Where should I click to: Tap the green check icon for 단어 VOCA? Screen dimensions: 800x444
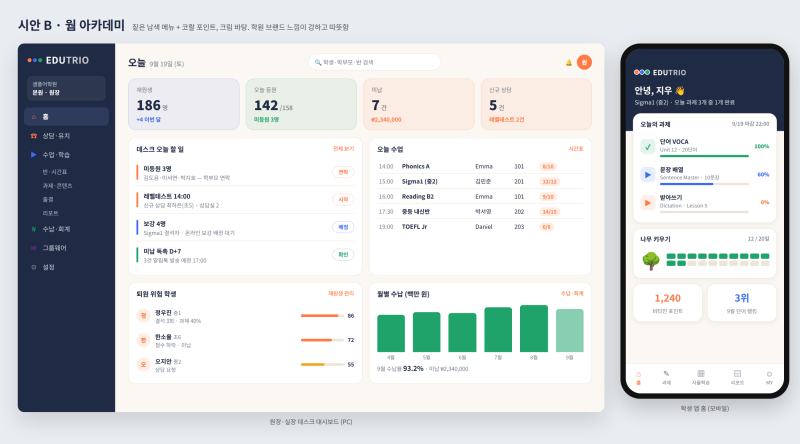point(647,147)
